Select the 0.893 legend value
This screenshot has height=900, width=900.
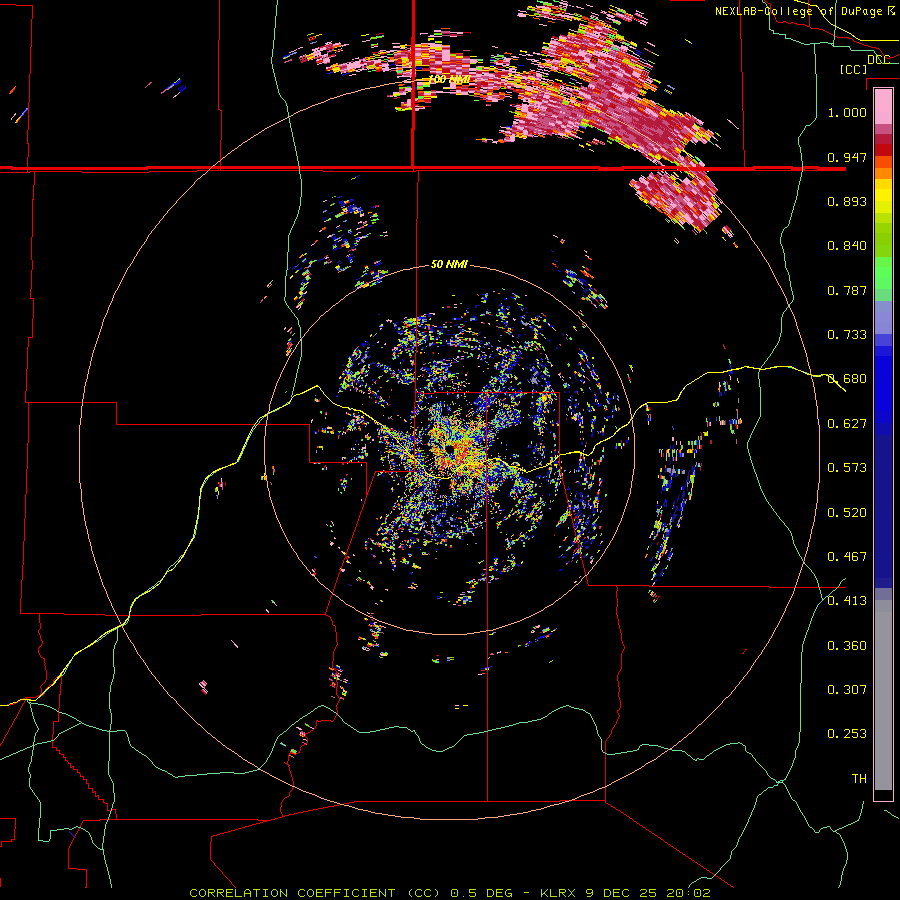[x=847, y=201]
